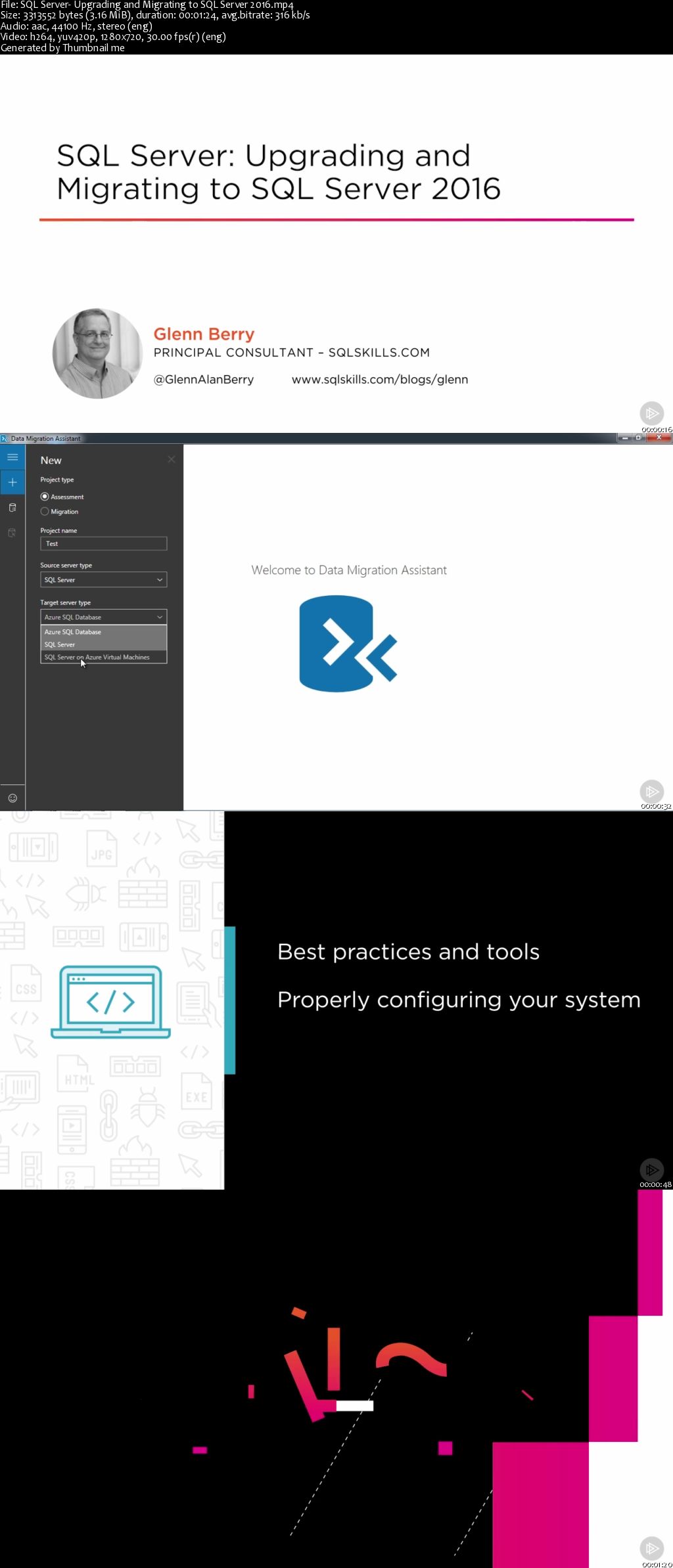
Task: Click the Source server type label
Action: (x=66, y=565)
